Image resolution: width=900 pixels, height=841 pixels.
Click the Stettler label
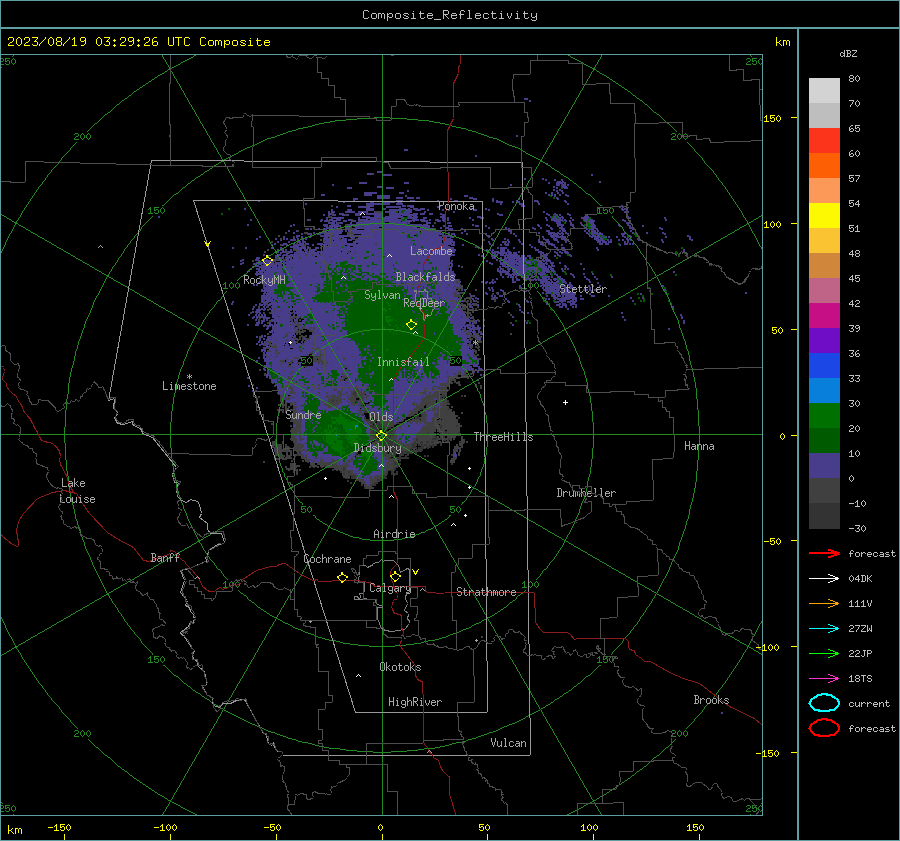tap(583, 289)
